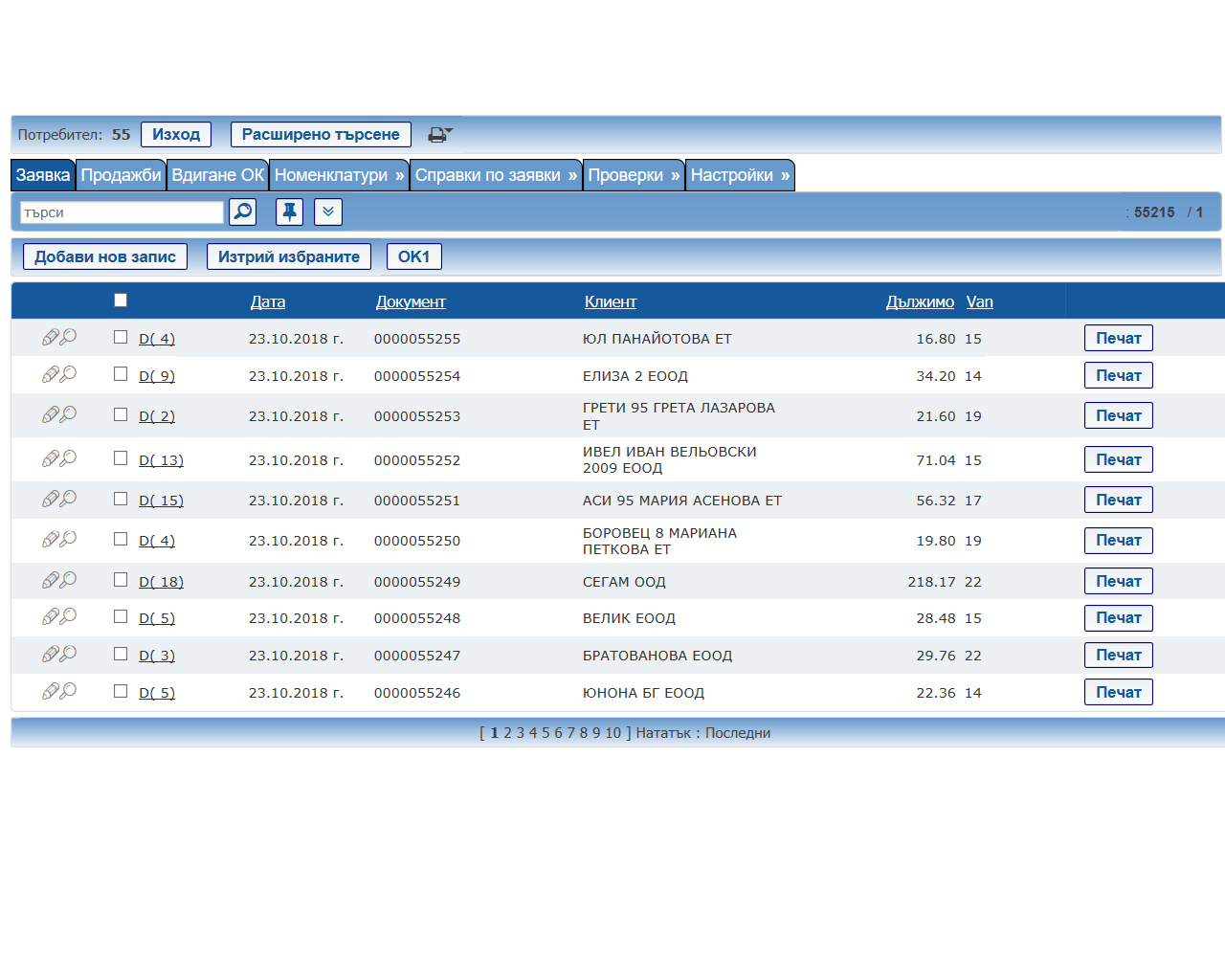Click the търси search input field
1225x980 pixels.
122,212
